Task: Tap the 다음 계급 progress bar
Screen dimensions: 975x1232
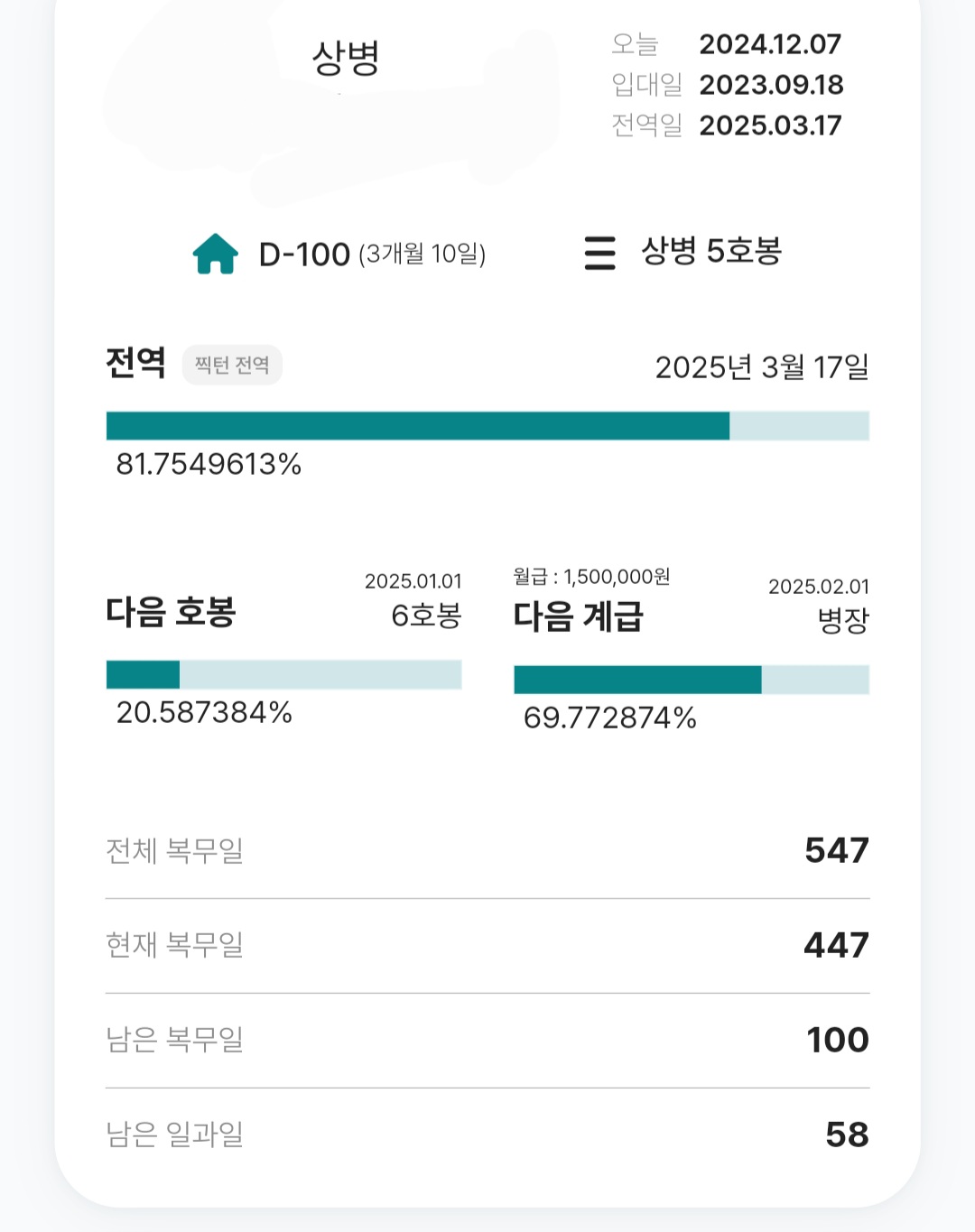Action: 692,680
